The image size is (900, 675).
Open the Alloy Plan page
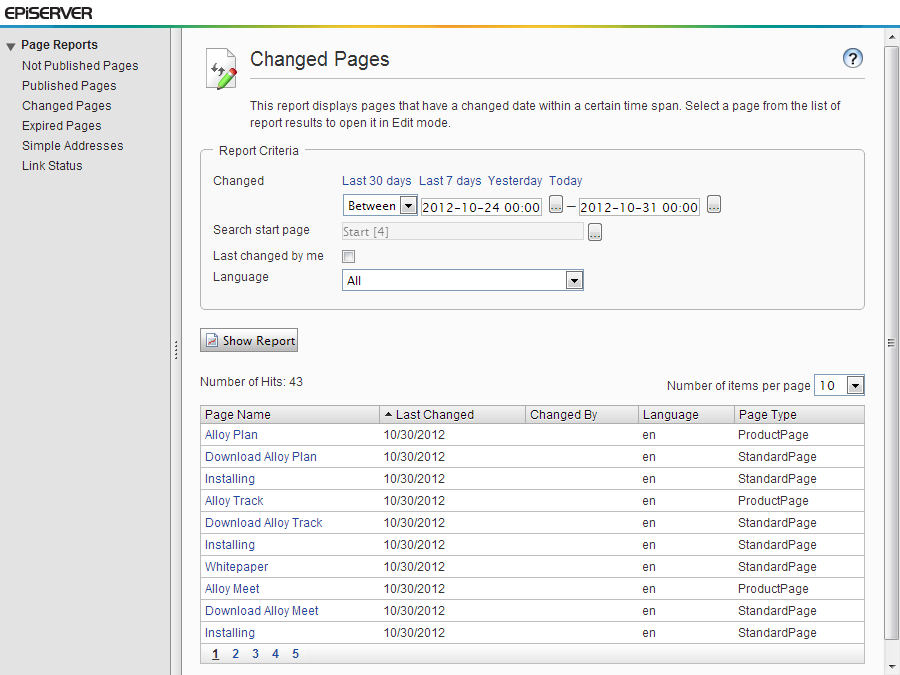point(231,435)
